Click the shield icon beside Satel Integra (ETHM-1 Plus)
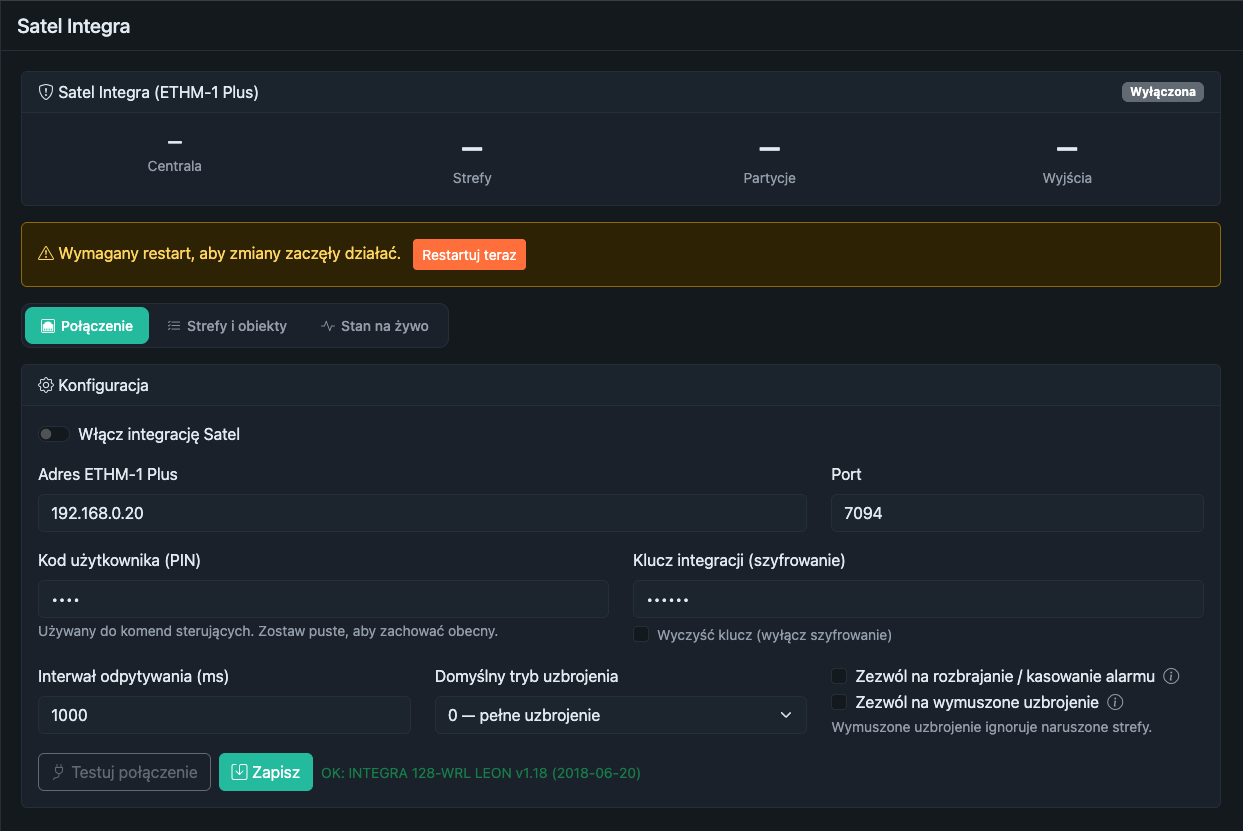Screen dimensions: 1243x831 point(46,92)
